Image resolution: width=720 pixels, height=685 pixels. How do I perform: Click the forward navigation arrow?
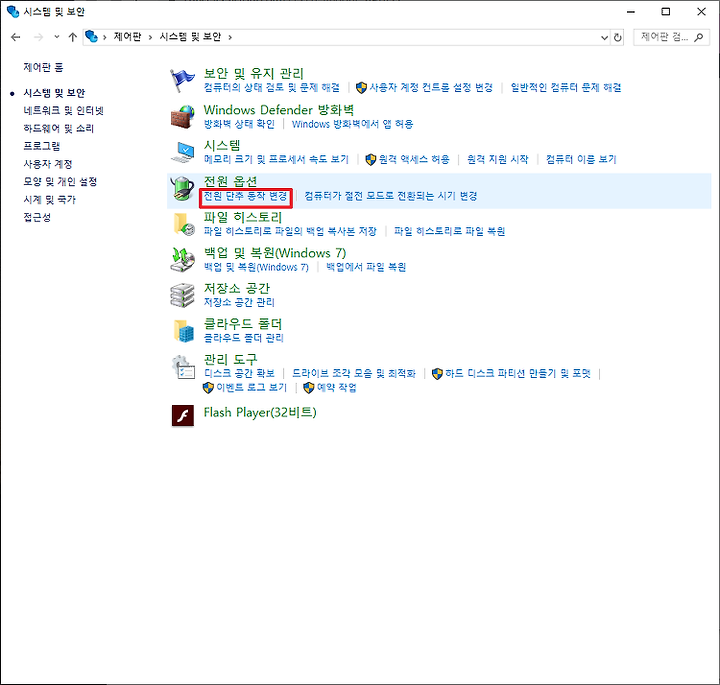pyautogui.click(x=39, y=37)
